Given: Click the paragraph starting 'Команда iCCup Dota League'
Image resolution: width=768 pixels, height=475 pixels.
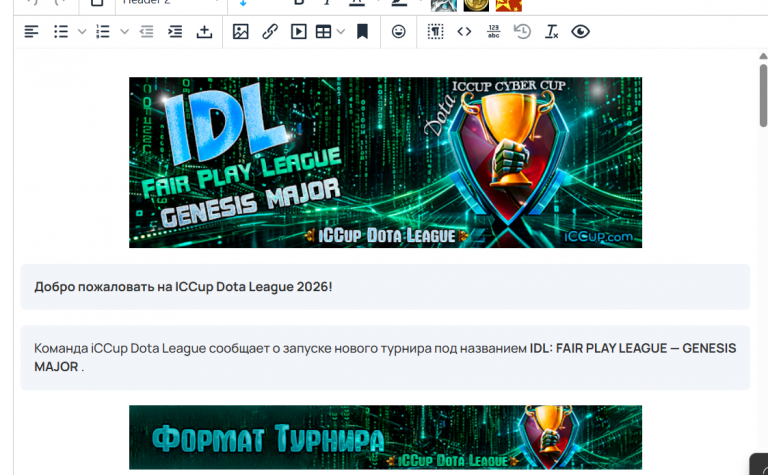Looking at the screenshot, I should coord(385,357).
